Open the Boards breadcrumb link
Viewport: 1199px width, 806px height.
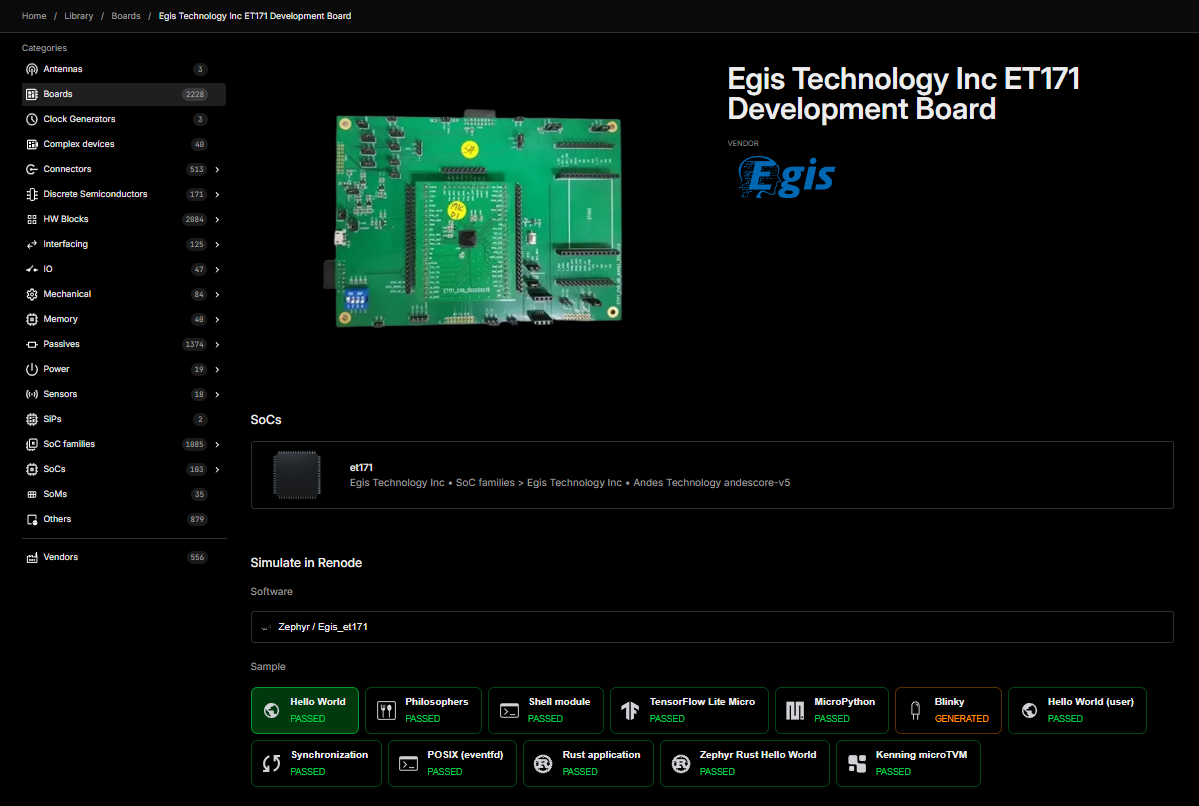126,16
